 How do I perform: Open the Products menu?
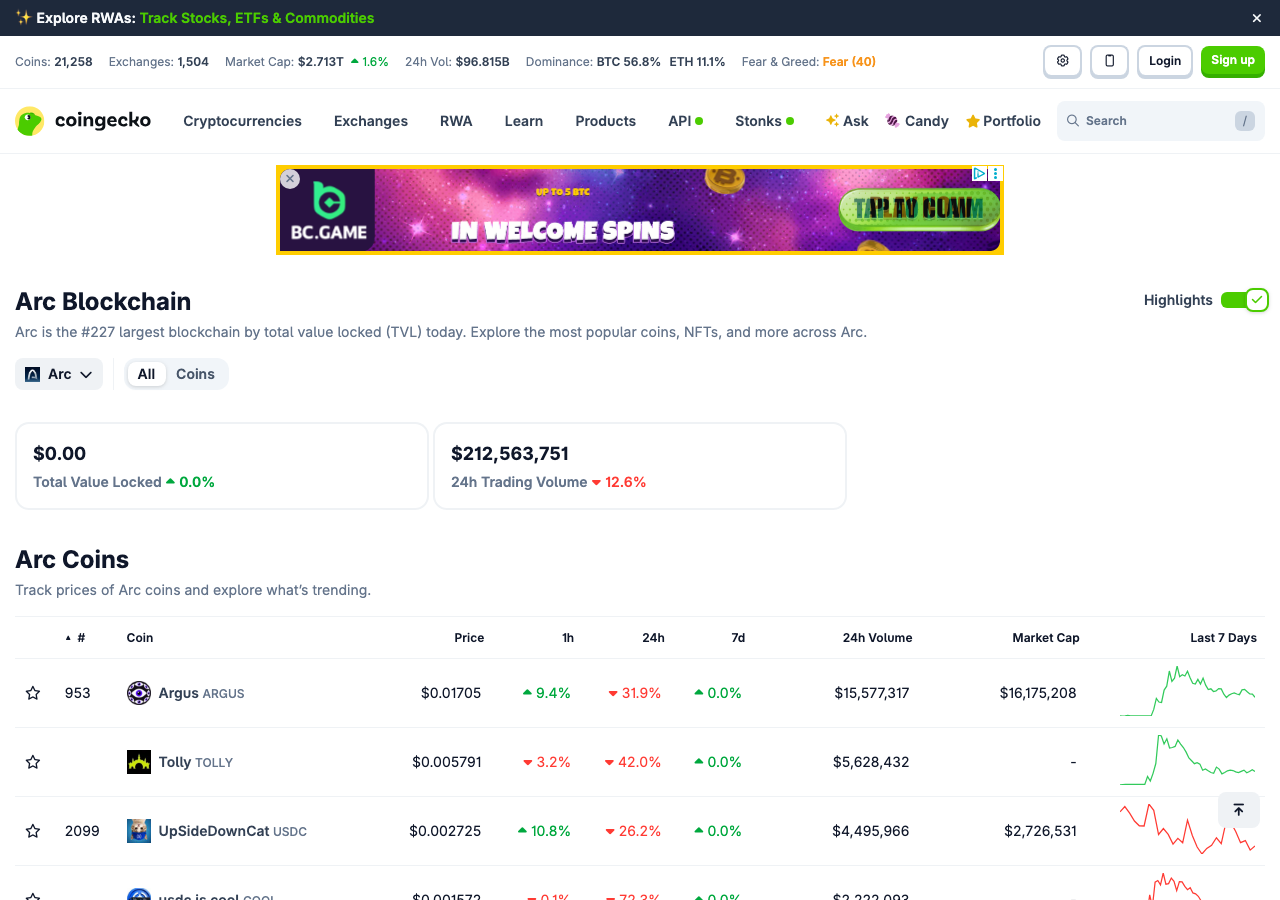(605, 121)
